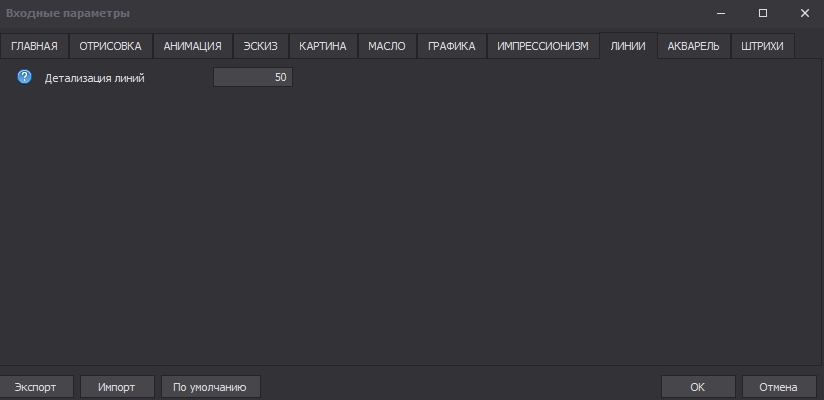Click the Детализация линий value field

pos(253,77)
